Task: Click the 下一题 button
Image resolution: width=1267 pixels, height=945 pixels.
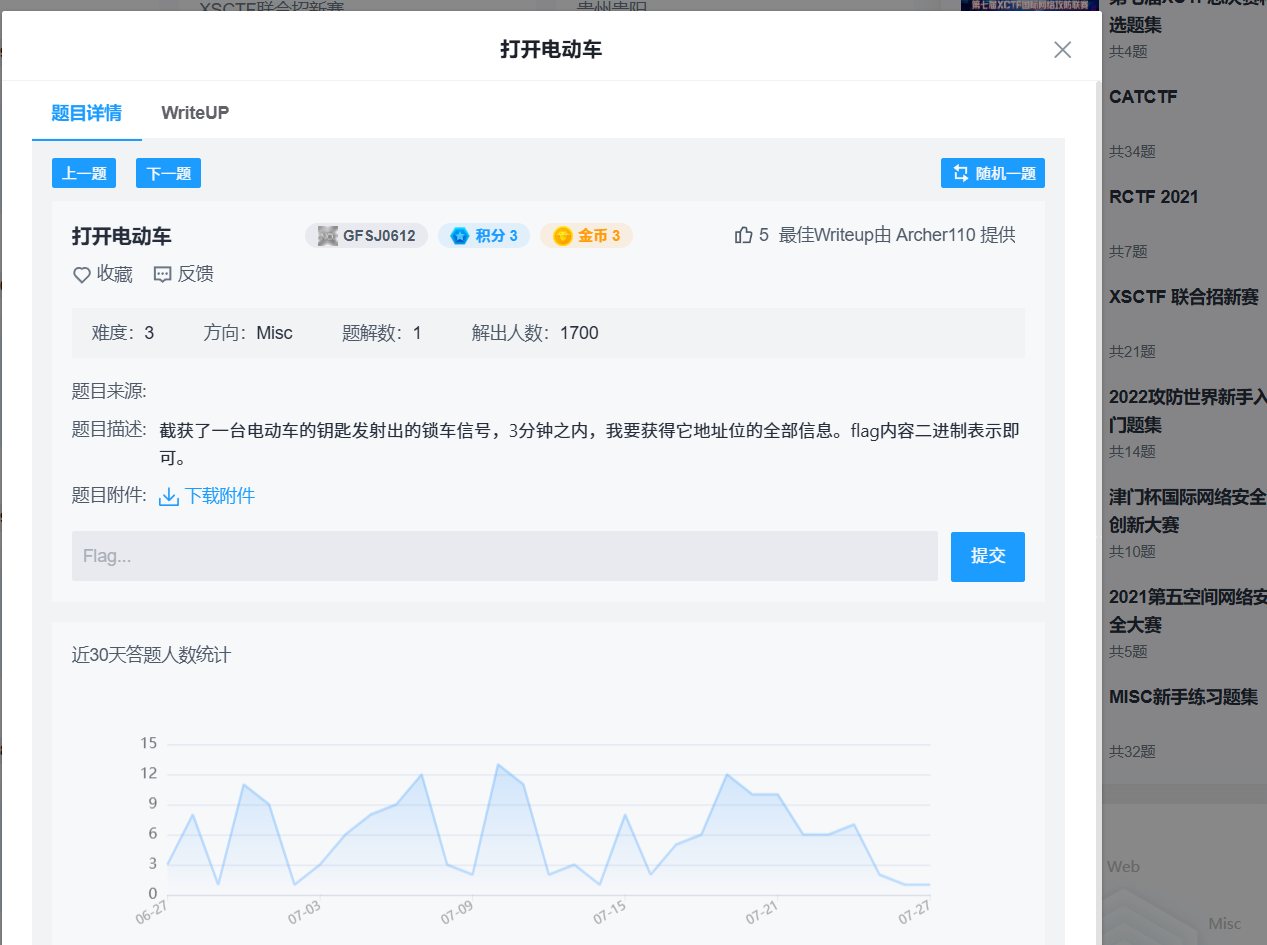Action: pos(168,172)
